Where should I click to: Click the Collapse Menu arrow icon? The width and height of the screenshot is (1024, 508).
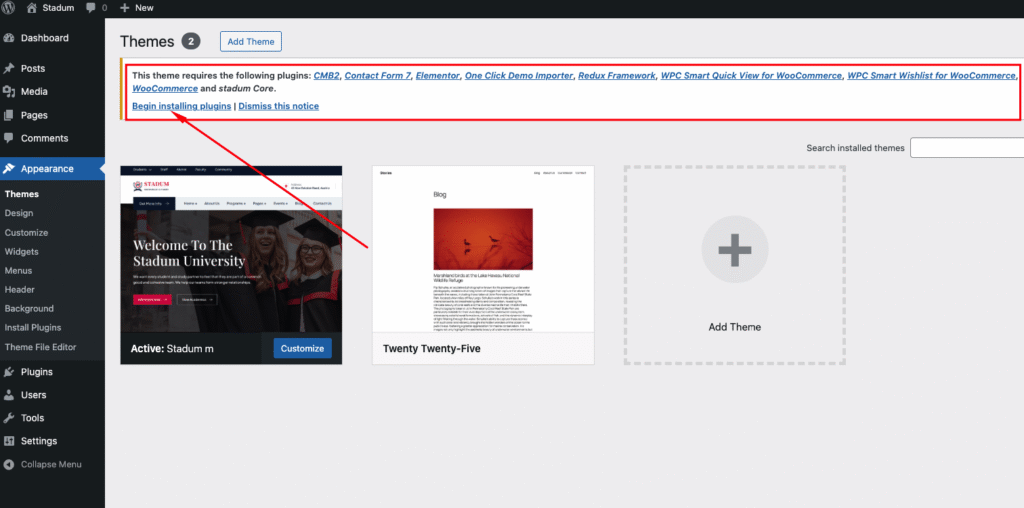pyautogui.click(x=9, y=464)
